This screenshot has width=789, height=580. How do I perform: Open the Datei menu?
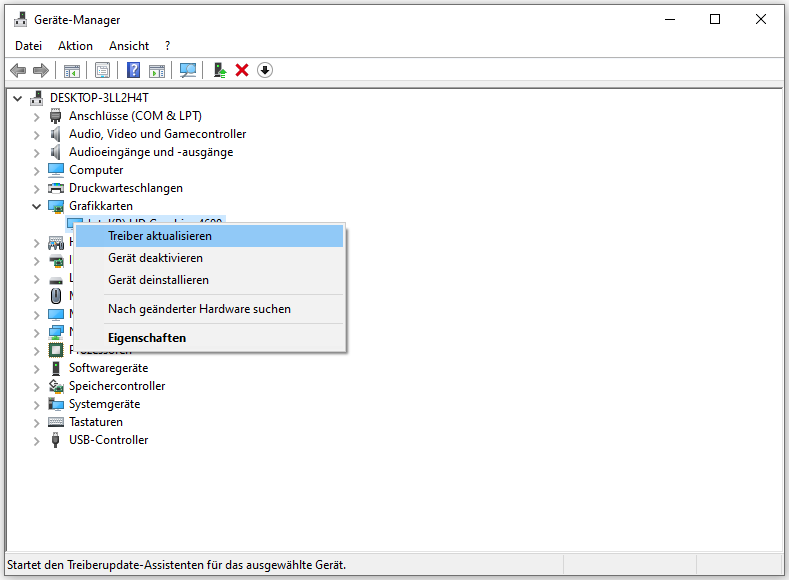pos(28,46)
